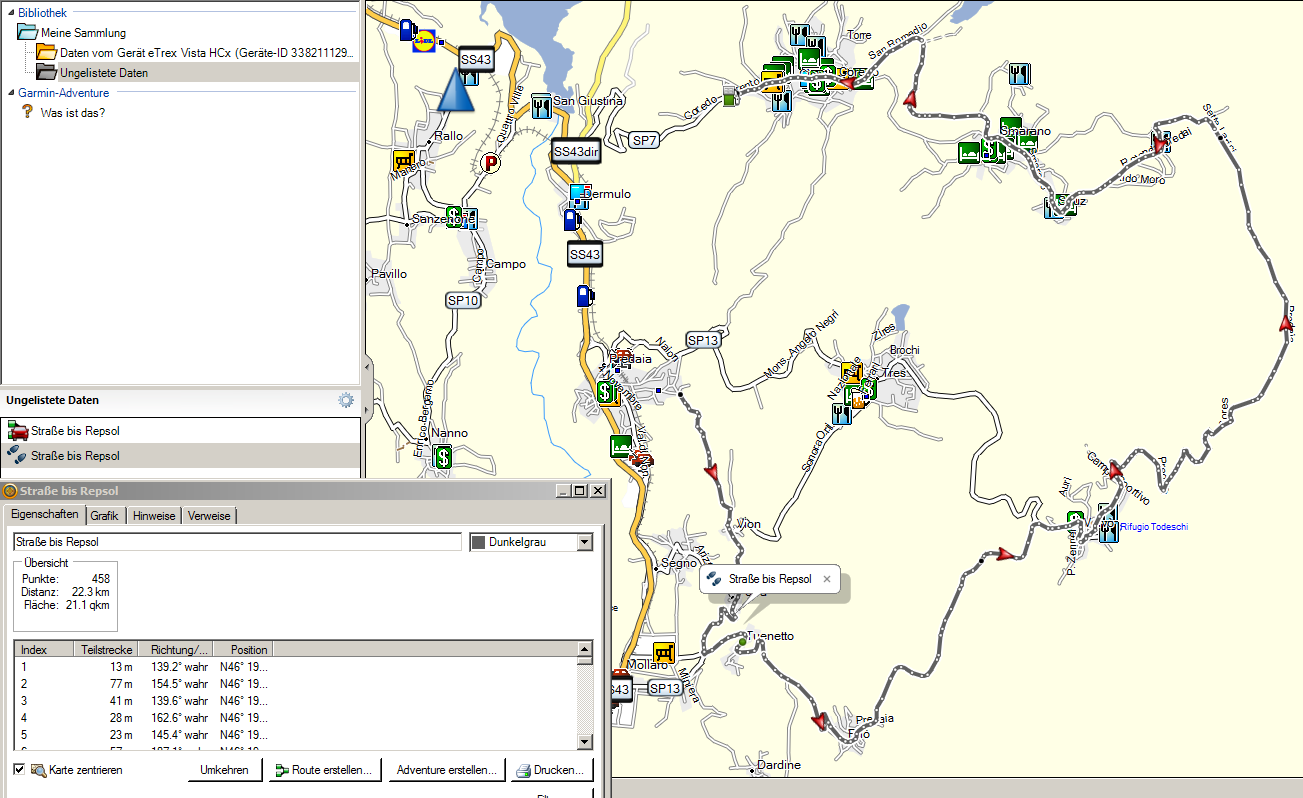Close the Straße bis Repsol map callout
The width and height of the screenshot is (1303, 798).
(827, 579)
